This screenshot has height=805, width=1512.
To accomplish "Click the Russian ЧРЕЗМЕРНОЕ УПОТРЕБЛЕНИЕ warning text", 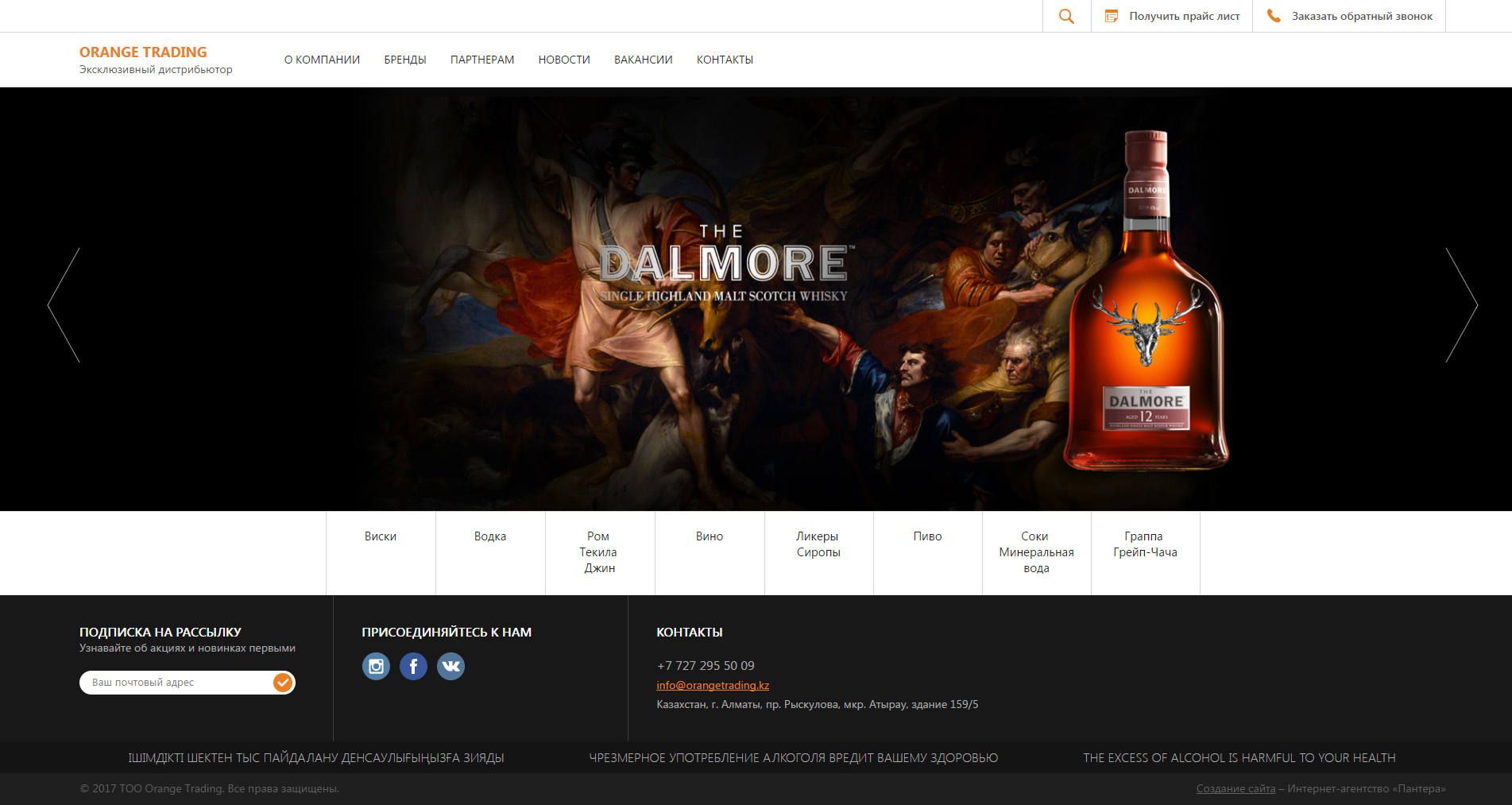I will click(793, 758).
